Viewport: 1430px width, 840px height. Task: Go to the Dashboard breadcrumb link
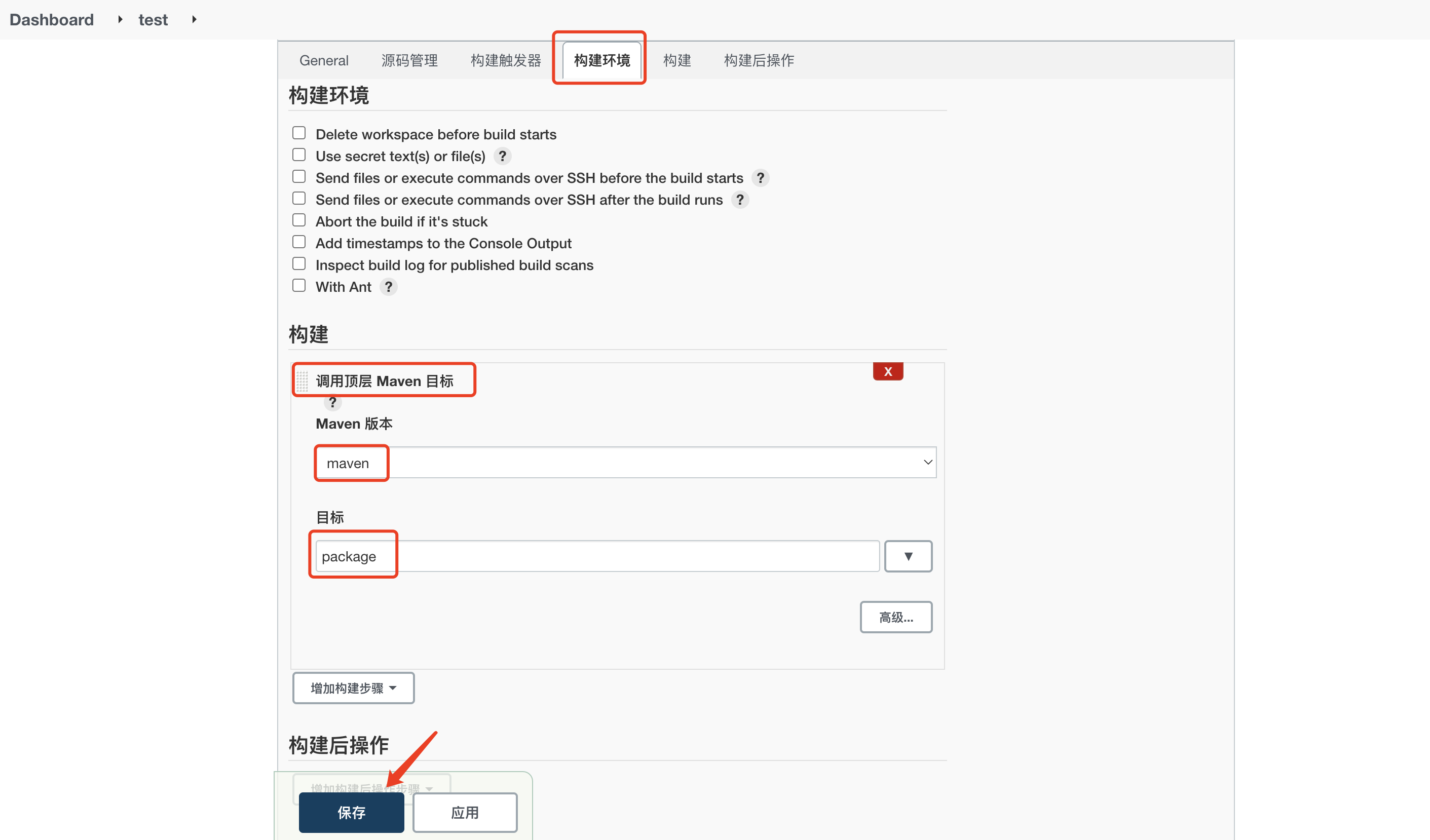52,19
